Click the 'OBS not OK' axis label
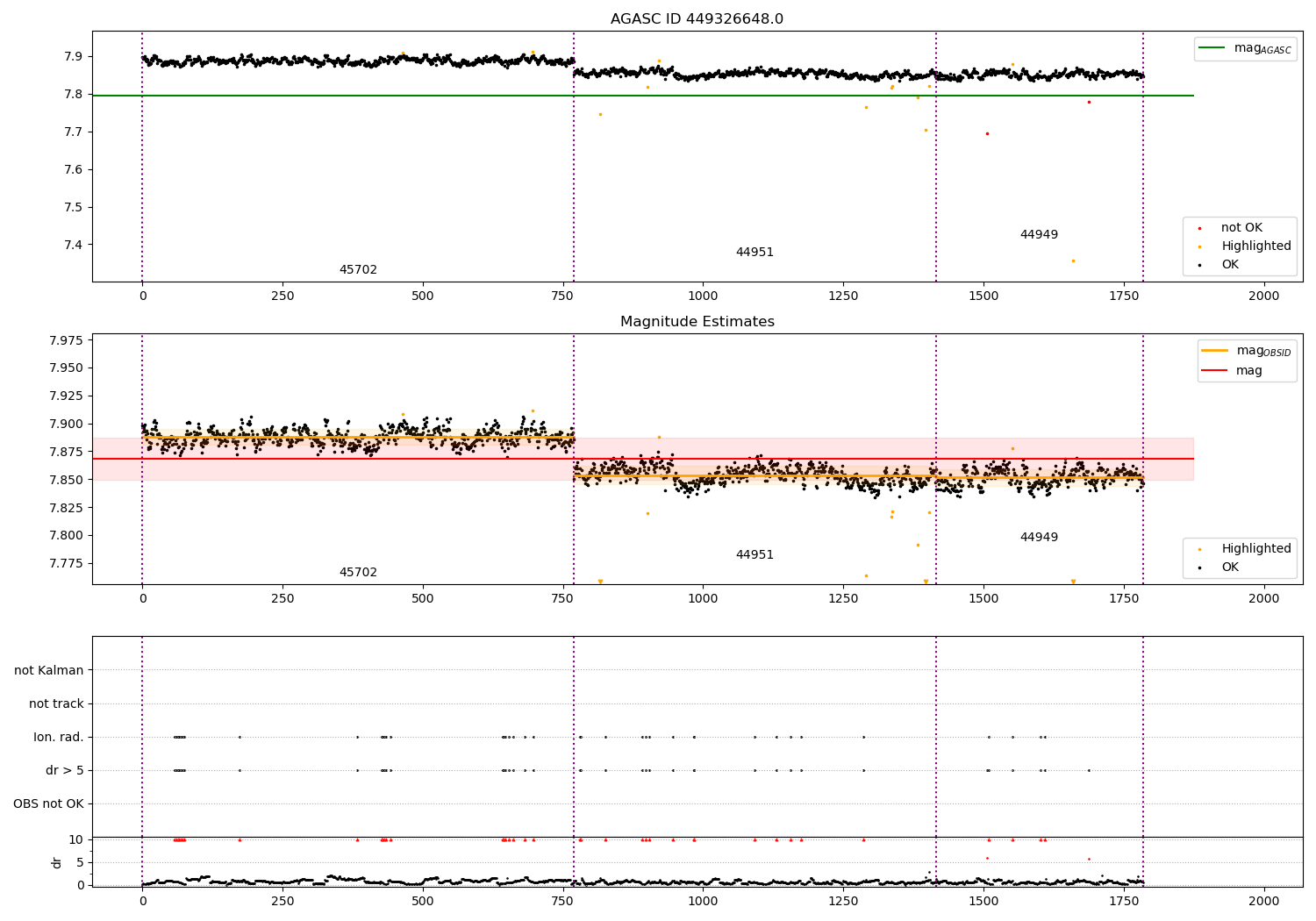This screenshot has width=1316, height=921. (48, 804)
